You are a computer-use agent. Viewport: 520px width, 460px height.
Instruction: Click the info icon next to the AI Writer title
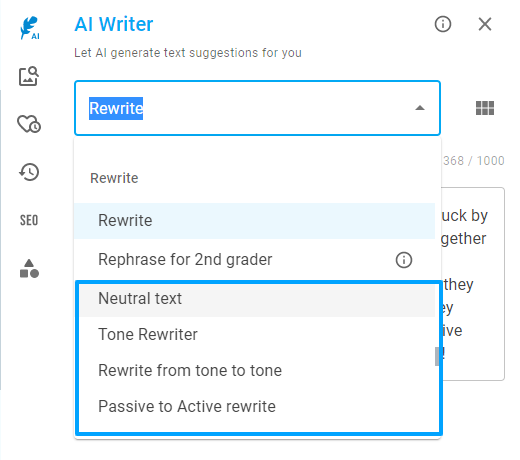[443, 24]
